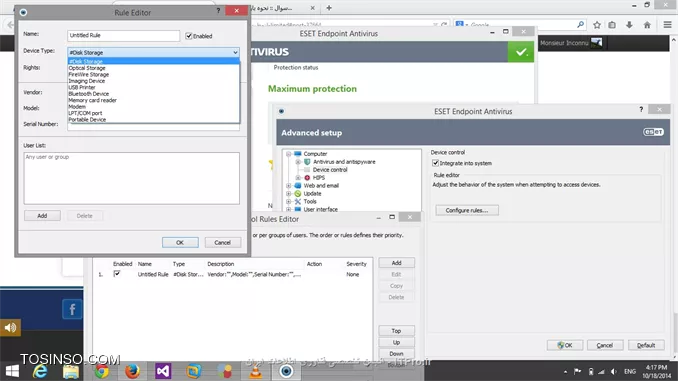The image size is (678, 381).
Task: Open Visual Studio from taskbar
Action: (163, 371)
